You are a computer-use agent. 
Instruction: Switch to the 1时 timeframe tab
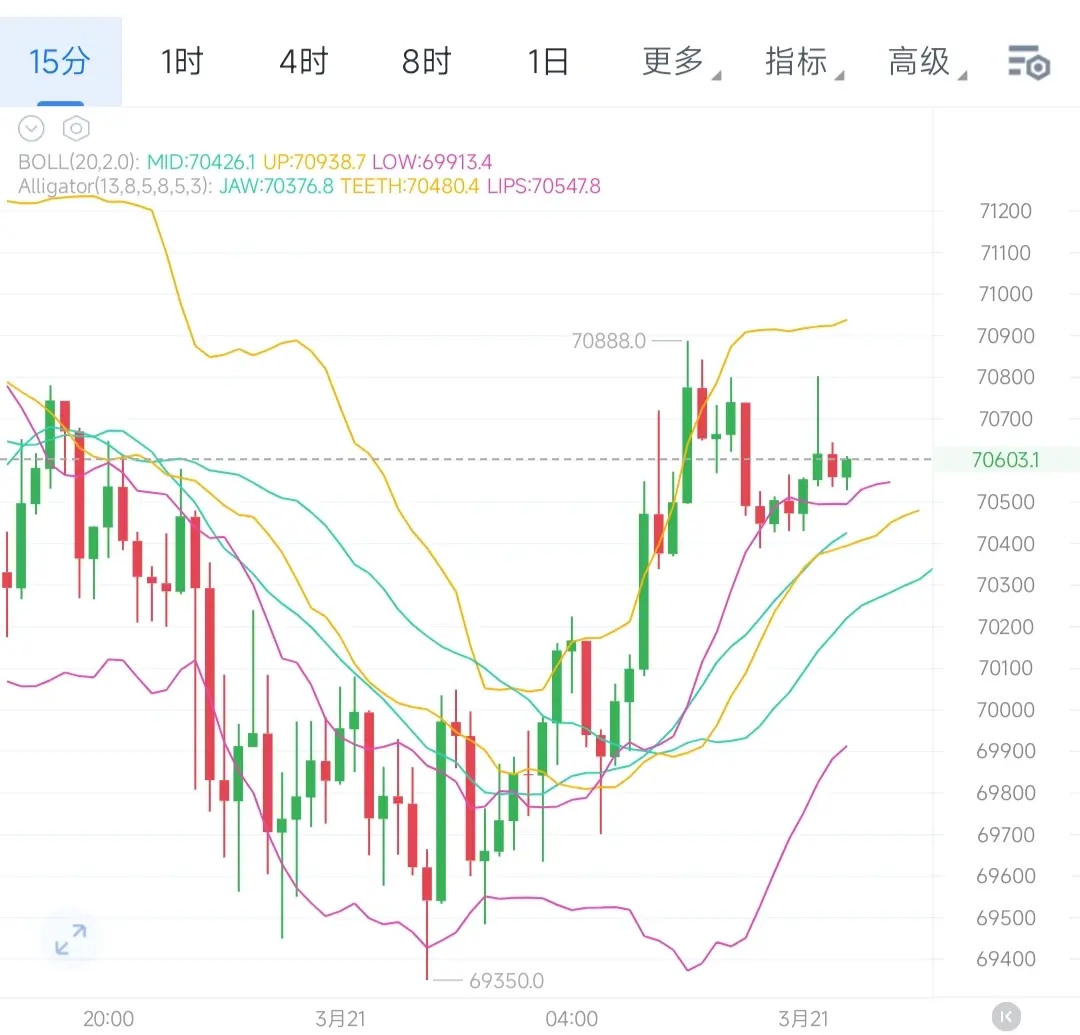pos(182,61)
